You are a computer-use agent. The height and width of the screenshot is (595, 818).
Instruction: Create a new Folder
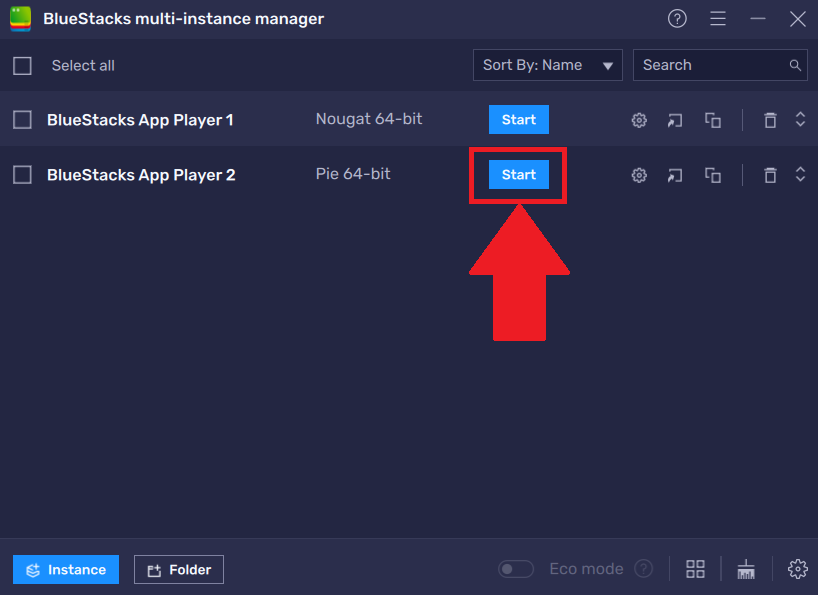tap(179, 569)
